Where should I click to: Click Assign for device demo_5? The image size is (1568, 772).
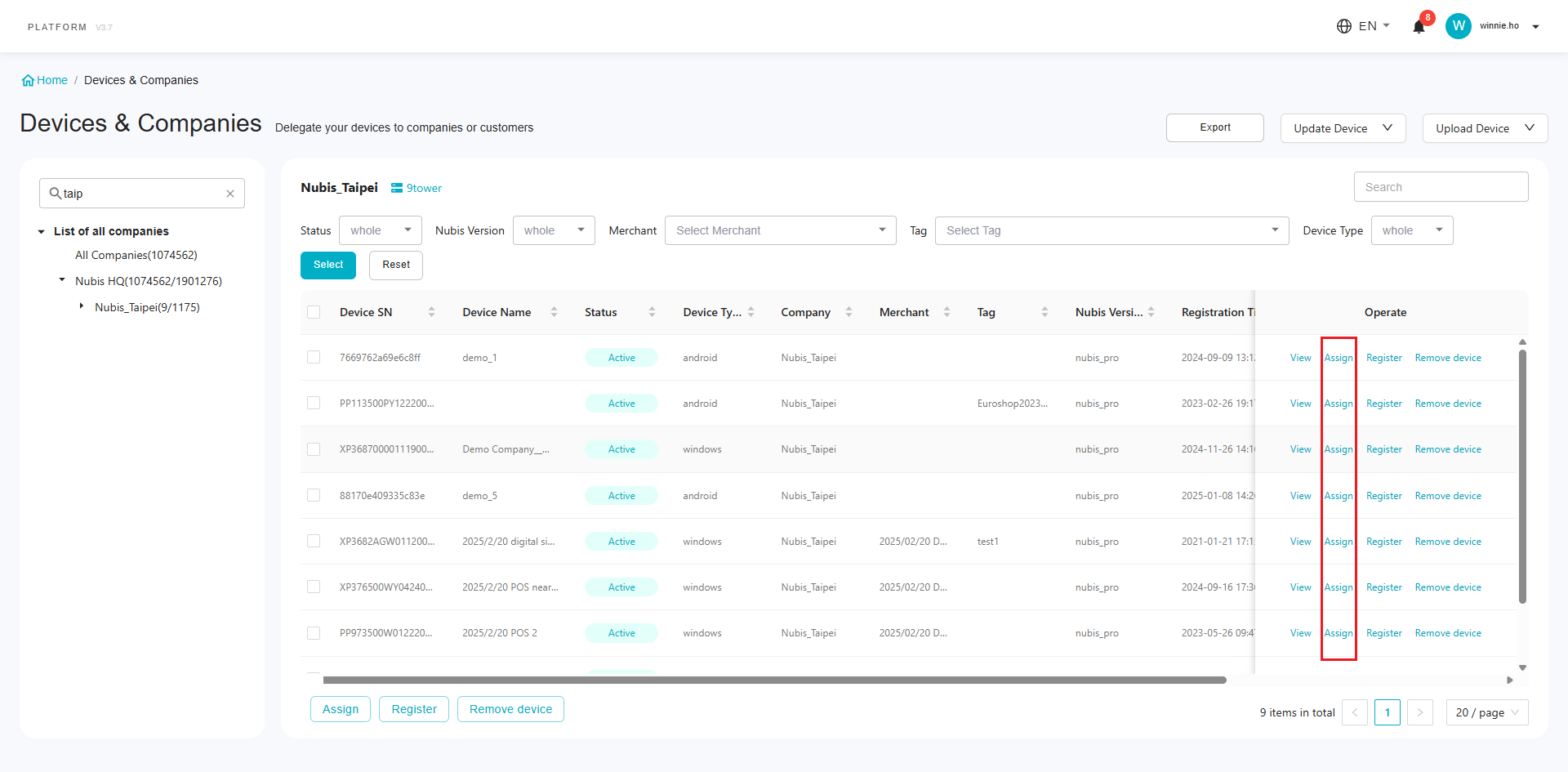(x=1339, y=496)
